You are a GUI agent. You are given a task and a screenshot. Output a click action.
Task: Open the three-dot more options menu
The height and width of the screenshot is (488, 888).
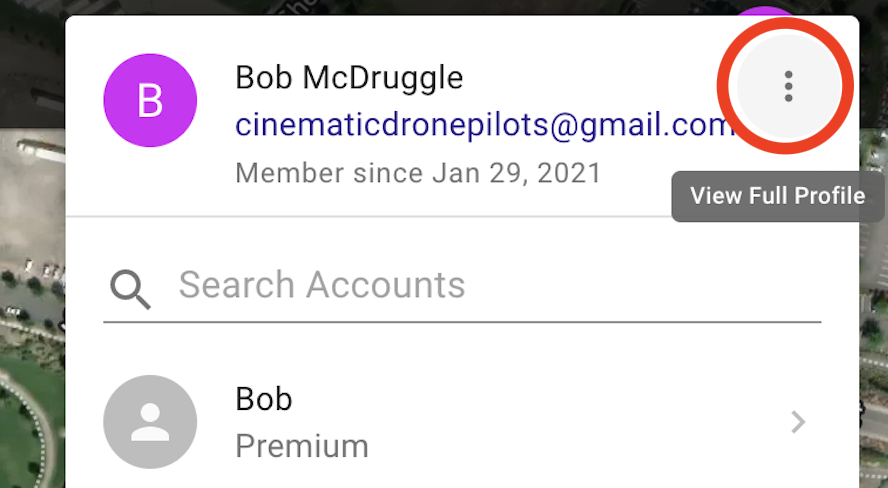(787, 86)
